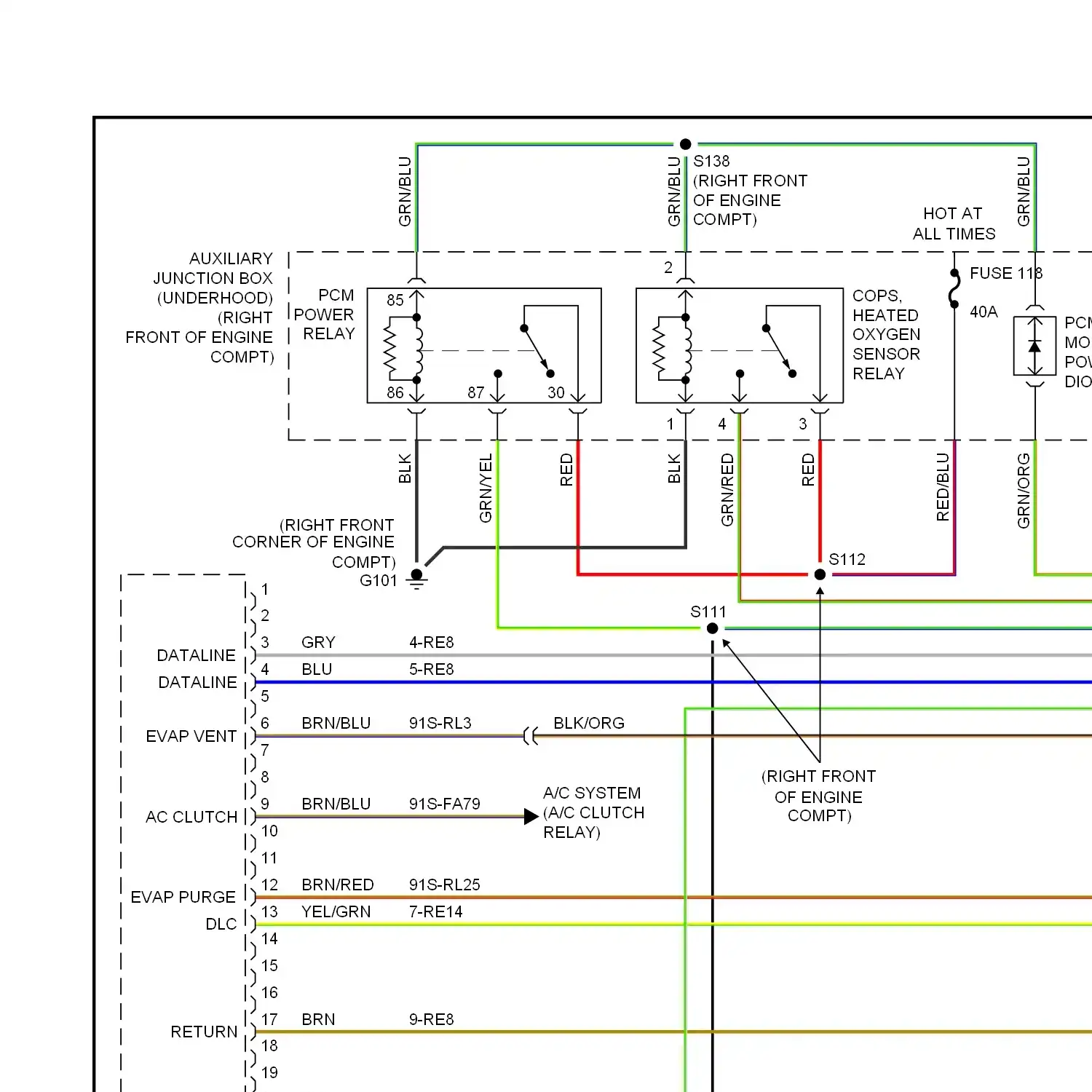Click the A/C SYSTEM (A/C CLUTCH RELAY) reference
Viewport: 1092px width, 1092px height.
pyautogui.click(x=593, y=812)
